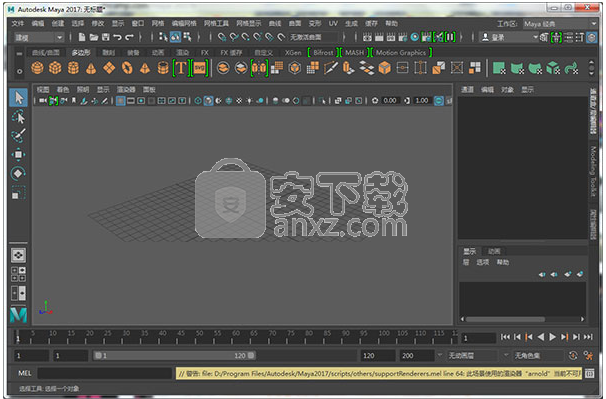
Task: Click the SVG import shelf icon
Action: click(199, 68)
